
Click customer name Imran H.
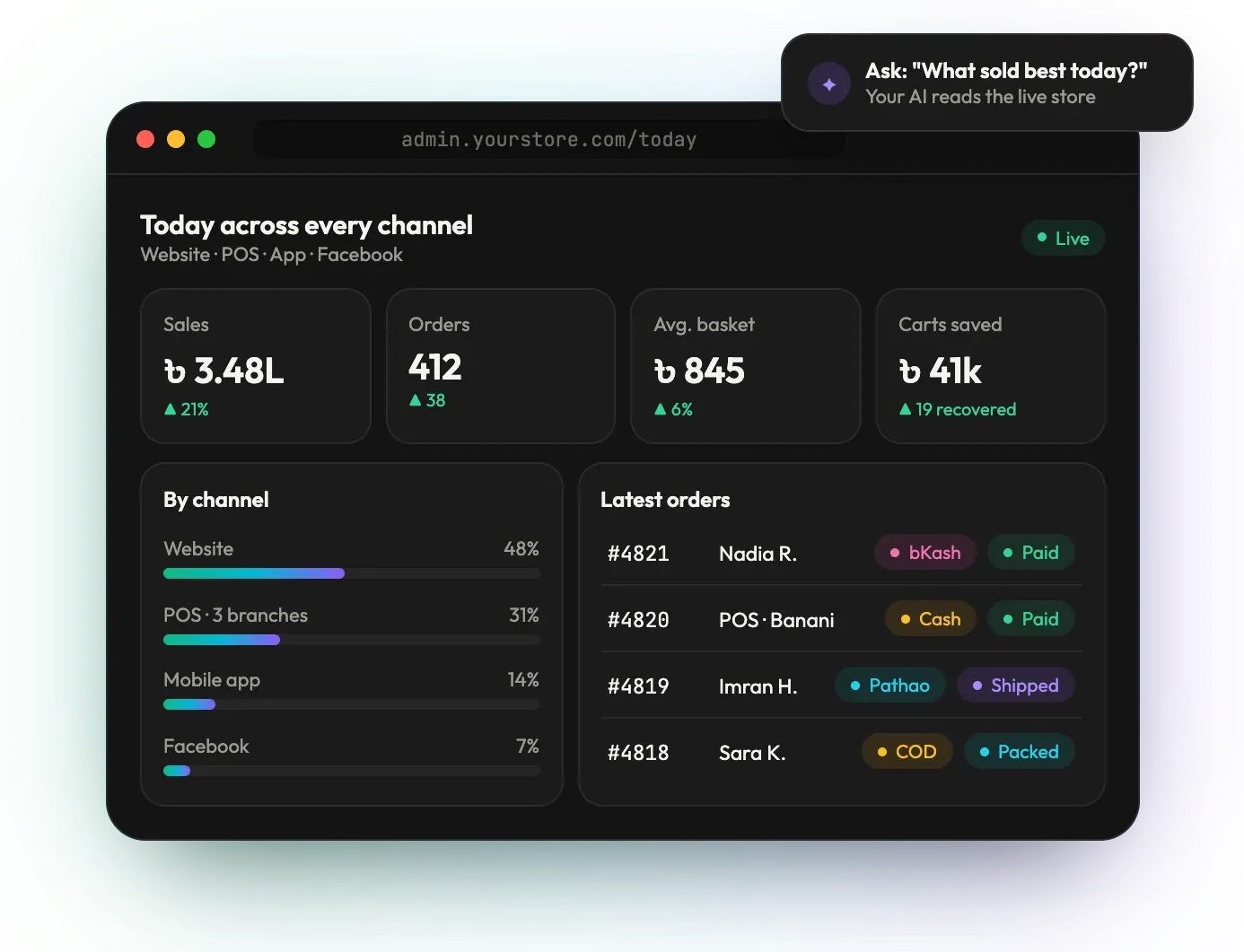(x=758, y=686)
